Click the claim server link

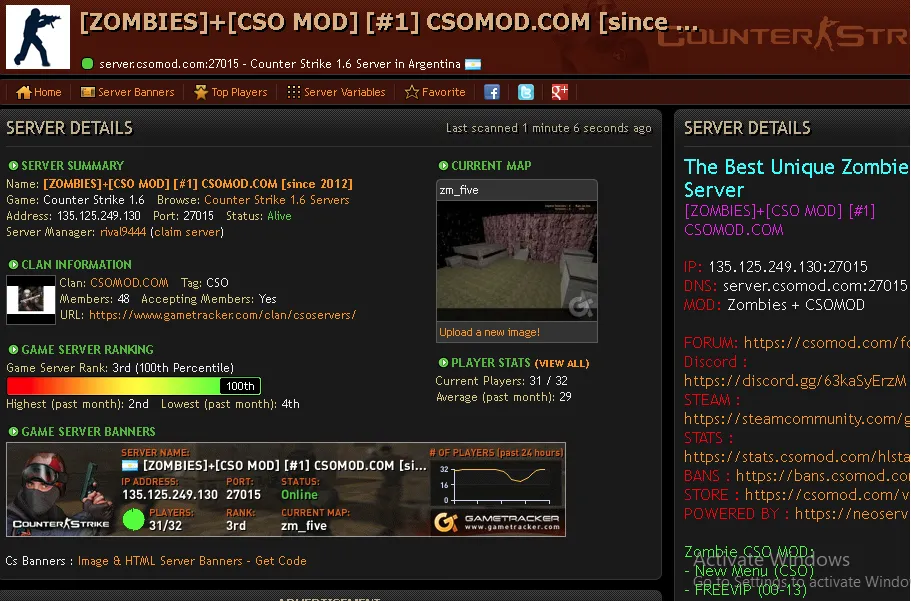[x=187, y=232]
